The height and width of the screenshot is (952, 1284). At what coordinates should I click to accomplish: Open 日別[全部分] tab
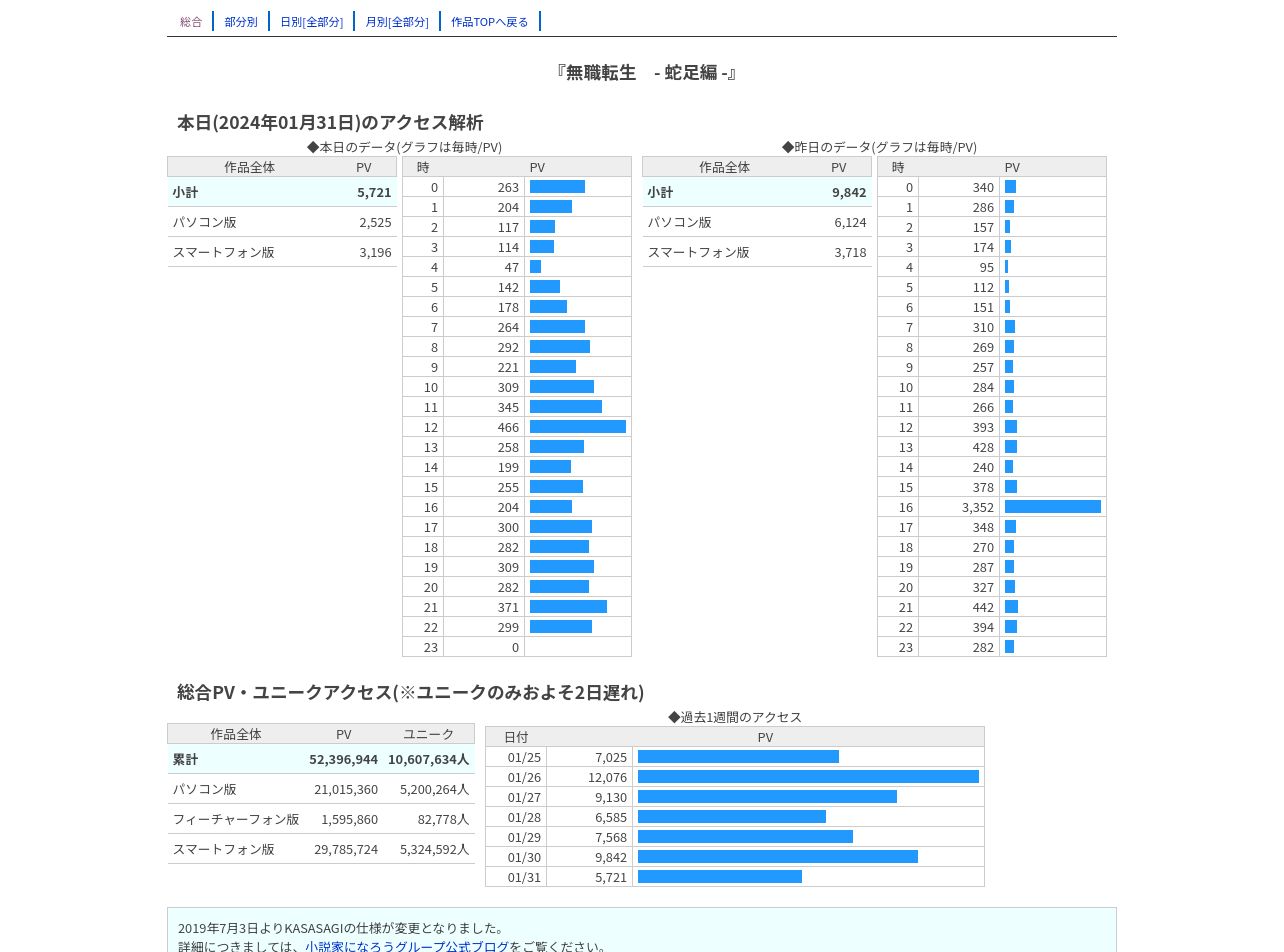pos(311,22)
